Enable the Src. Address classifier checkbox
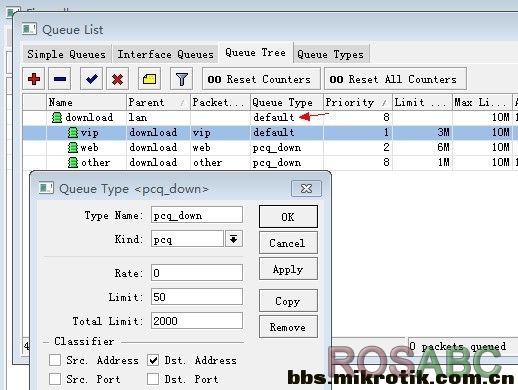518x390 pixels. (55, 360)
